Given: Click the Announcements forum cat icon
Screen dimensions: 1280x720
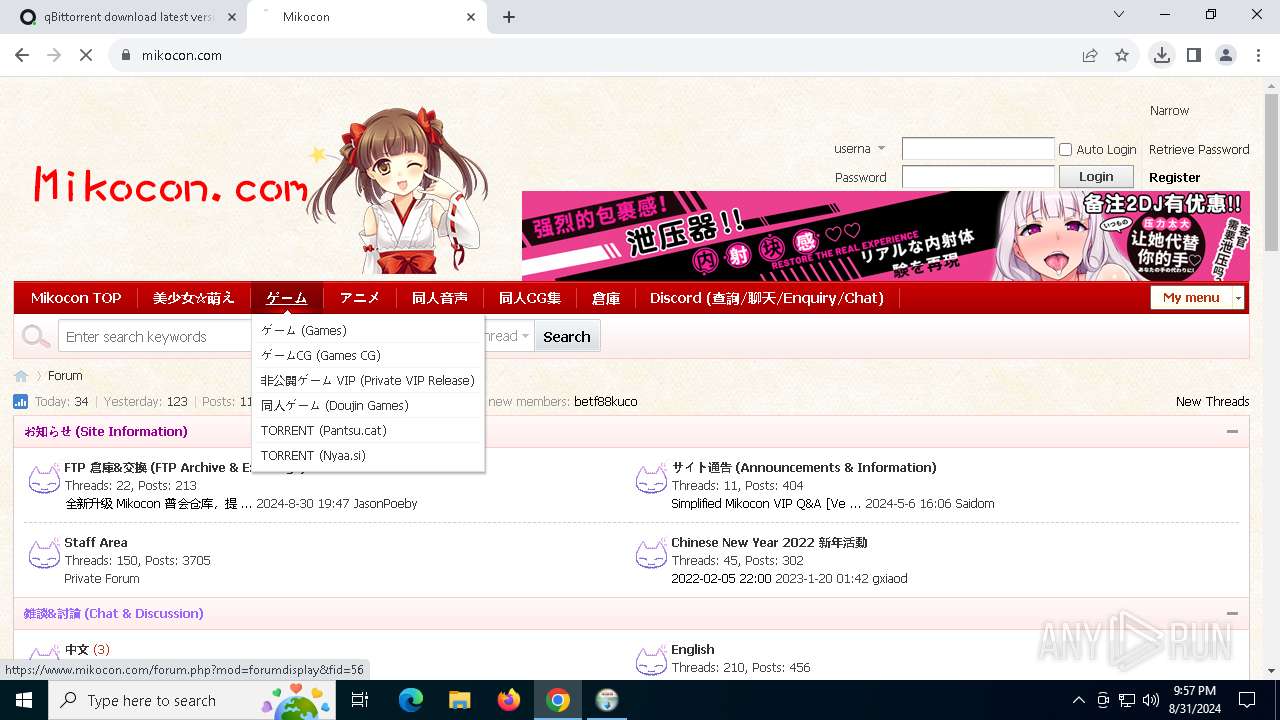Looking at the screenshot, I should point(651,479).
